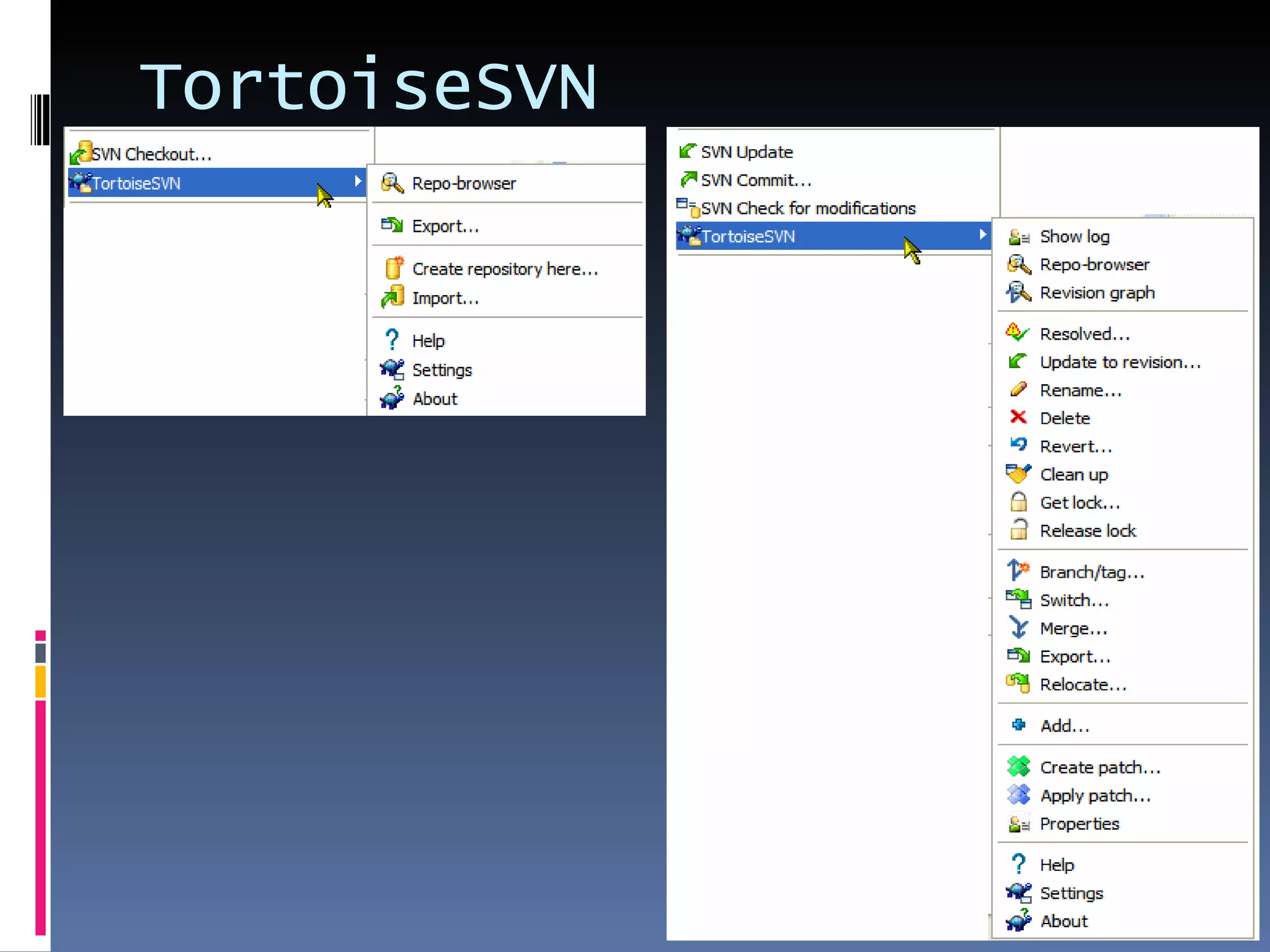Click Update to revision... entry
1270x952 pixels.
pyautogui.click(x=1119, y=363)
